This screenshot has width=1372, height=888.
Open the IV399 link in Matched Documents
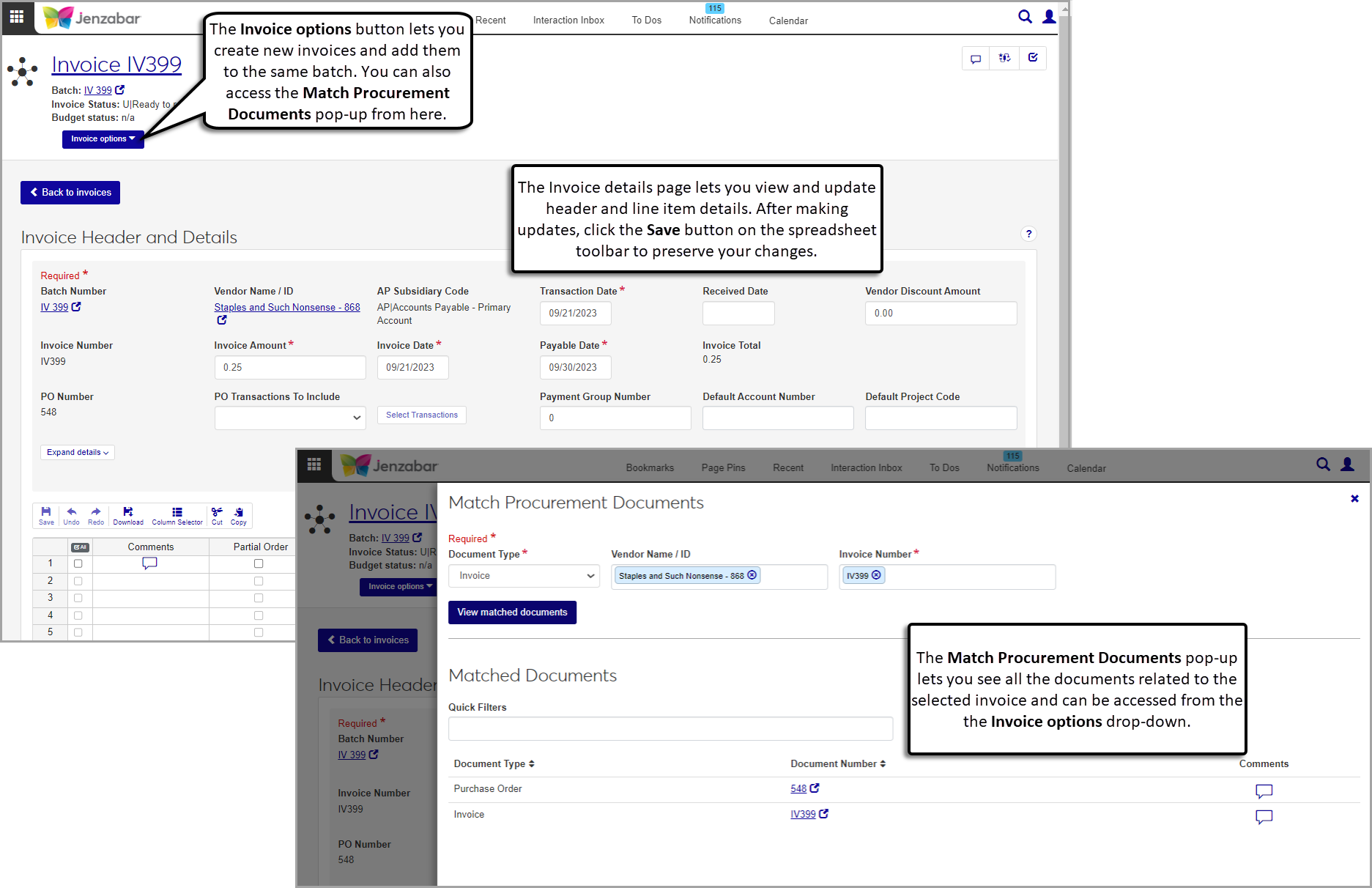803,815
